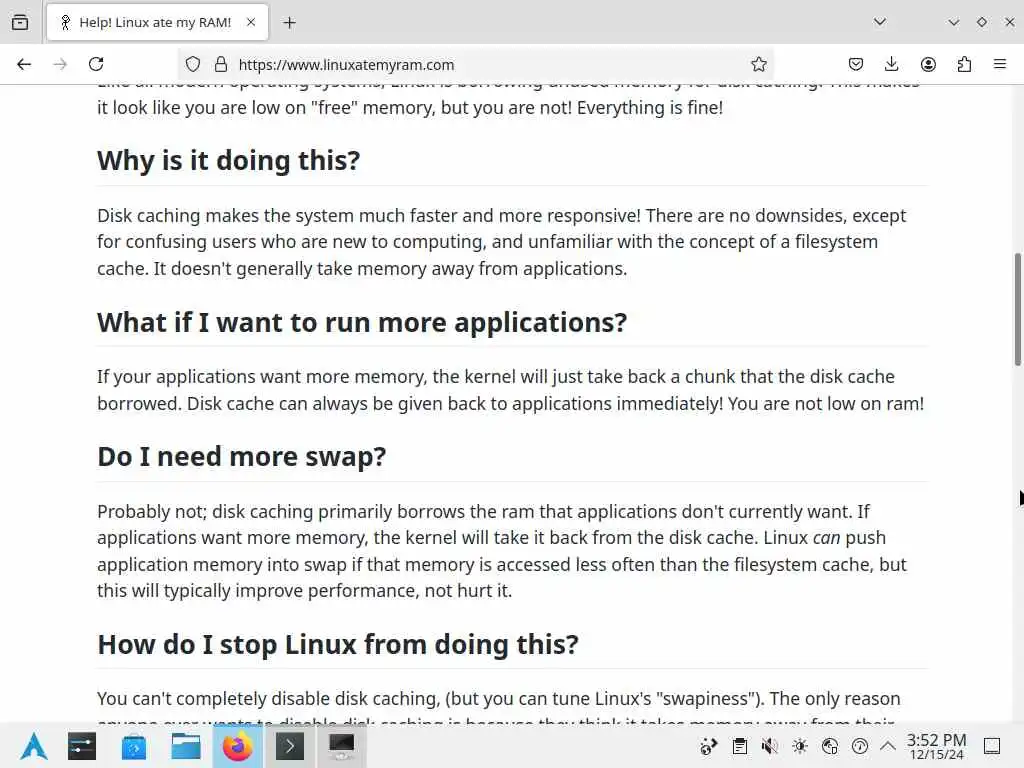Open Firefox View recent browsing icon
This screenshot has height=768, width=1024.
(20, 22)
